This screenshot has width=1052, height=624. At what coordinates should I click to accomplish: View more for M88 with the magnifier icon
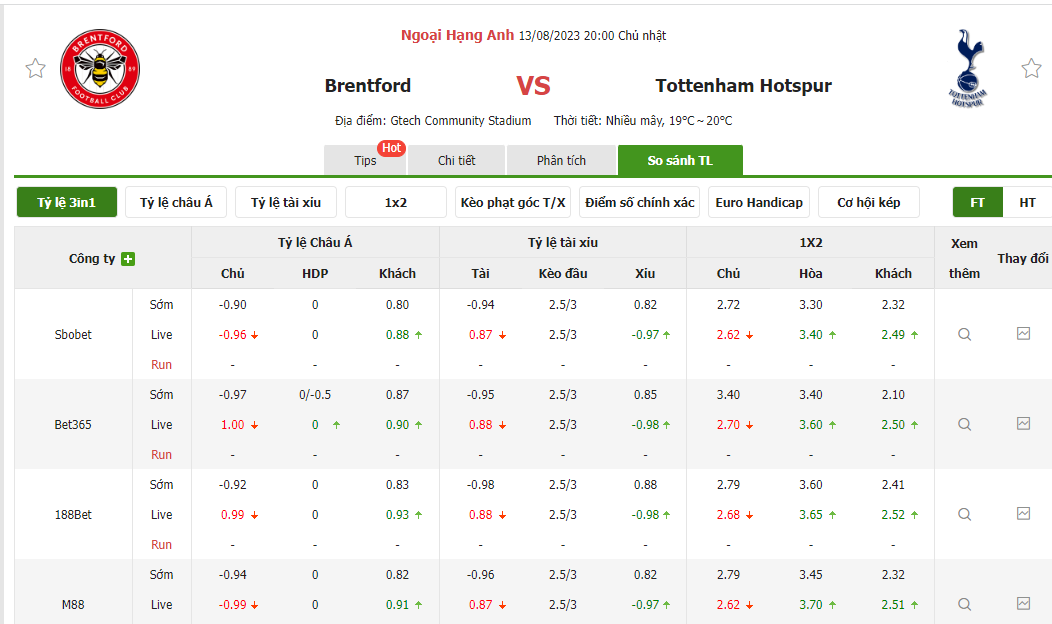964,604
